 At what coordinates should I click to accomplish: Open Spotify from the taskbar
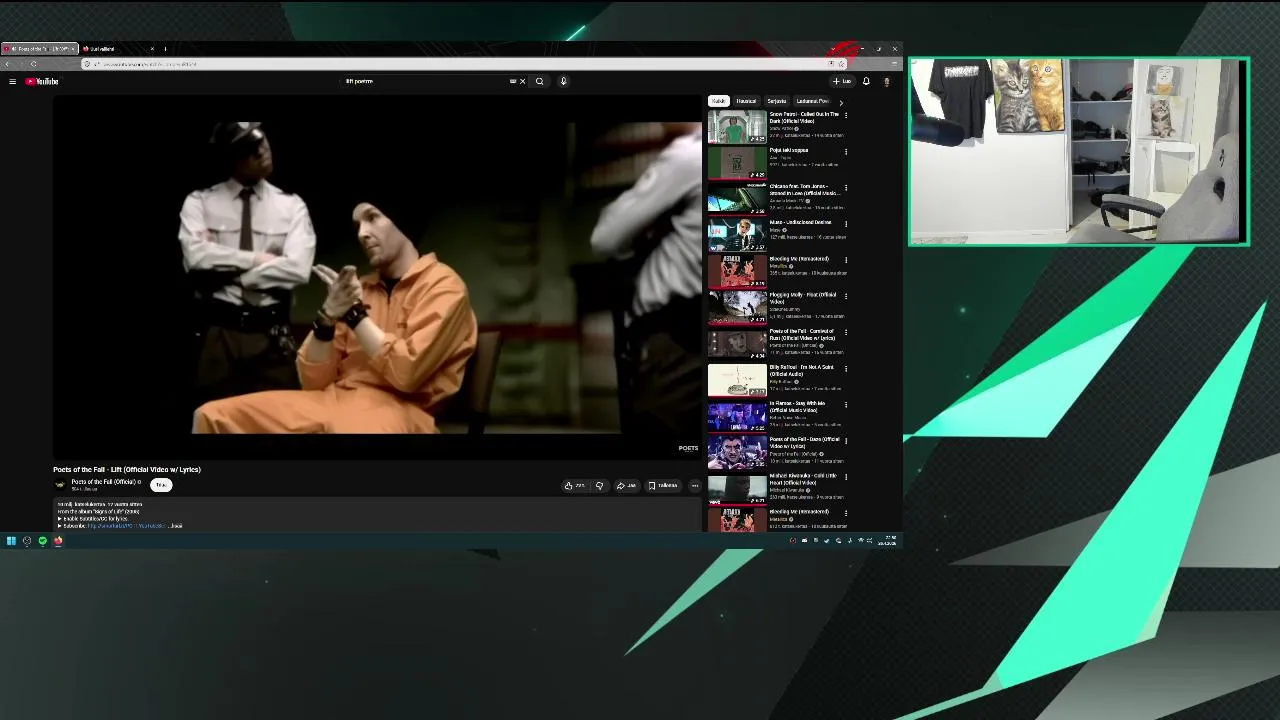click(x=43, y=541)
